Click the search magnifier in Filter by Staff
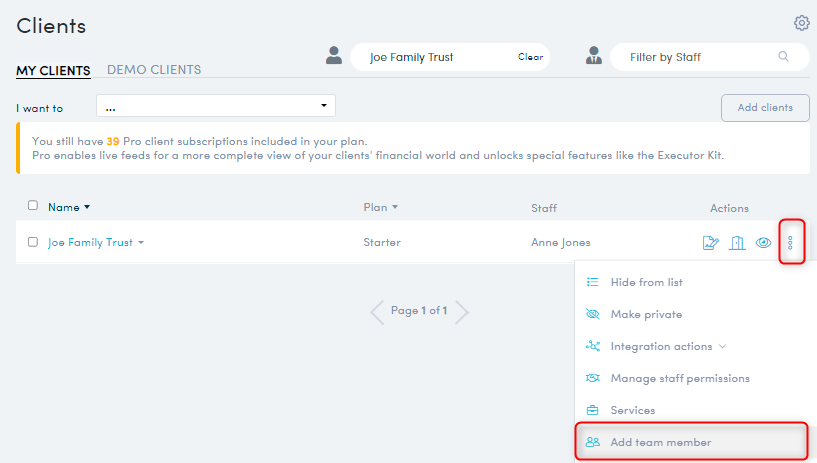The height and width of the screenshot is (463, 817). click(783, 56)
